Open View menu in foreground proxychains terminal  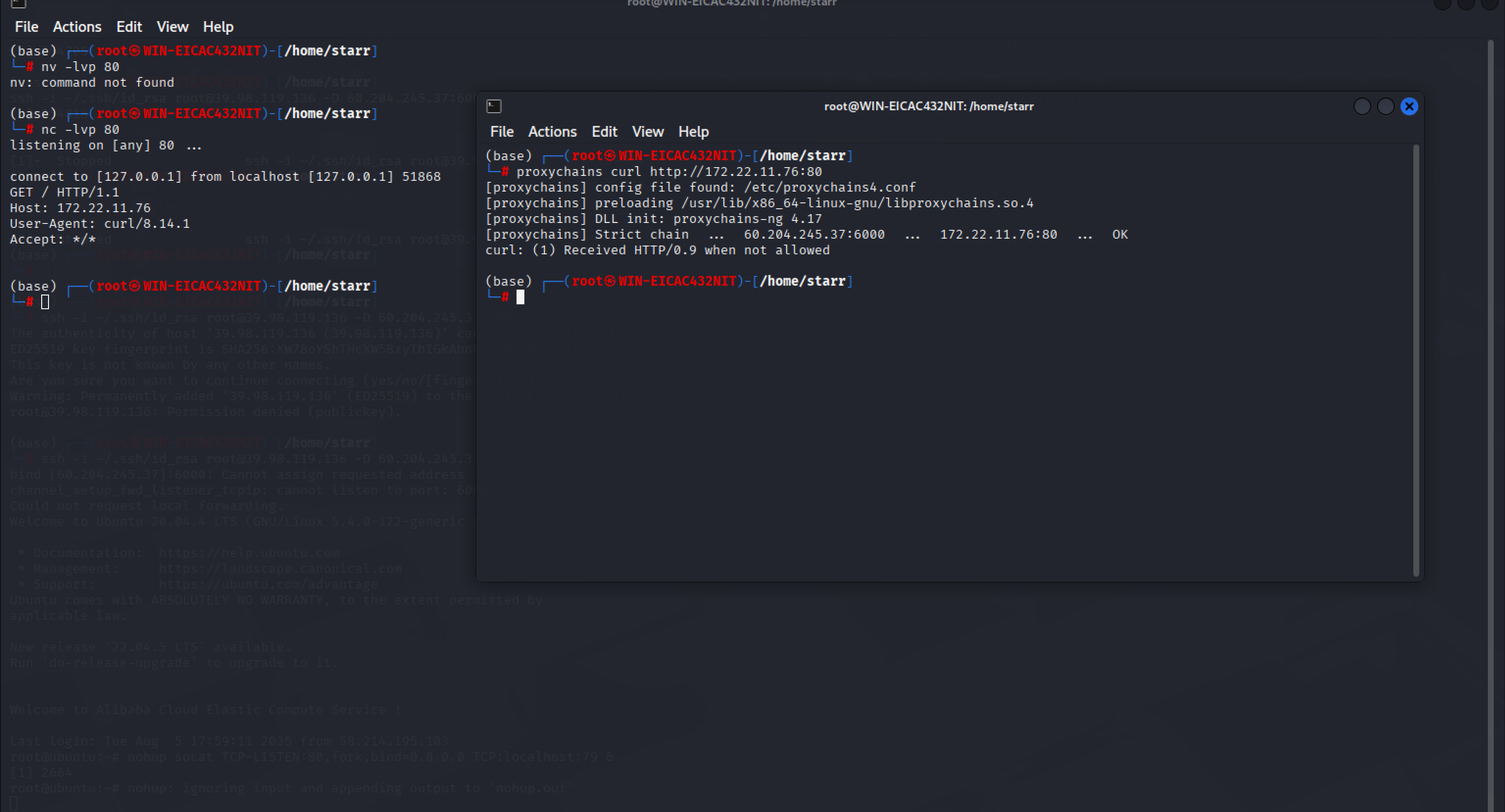click(x=647, y=131)
